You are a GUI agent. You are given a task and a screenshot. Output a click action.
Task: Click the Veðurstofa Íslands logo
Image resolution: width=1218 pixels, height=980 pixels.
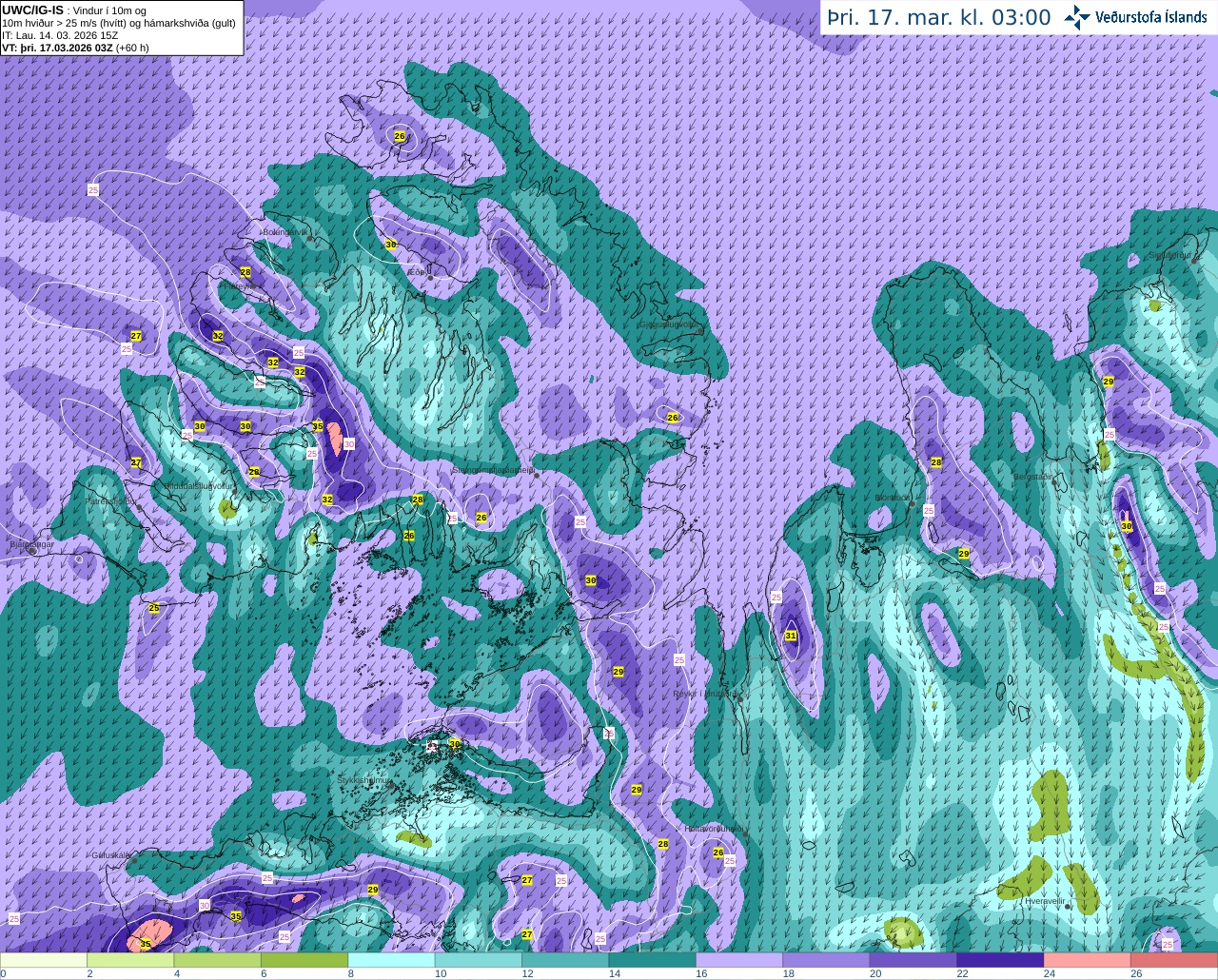point(1135,17)
